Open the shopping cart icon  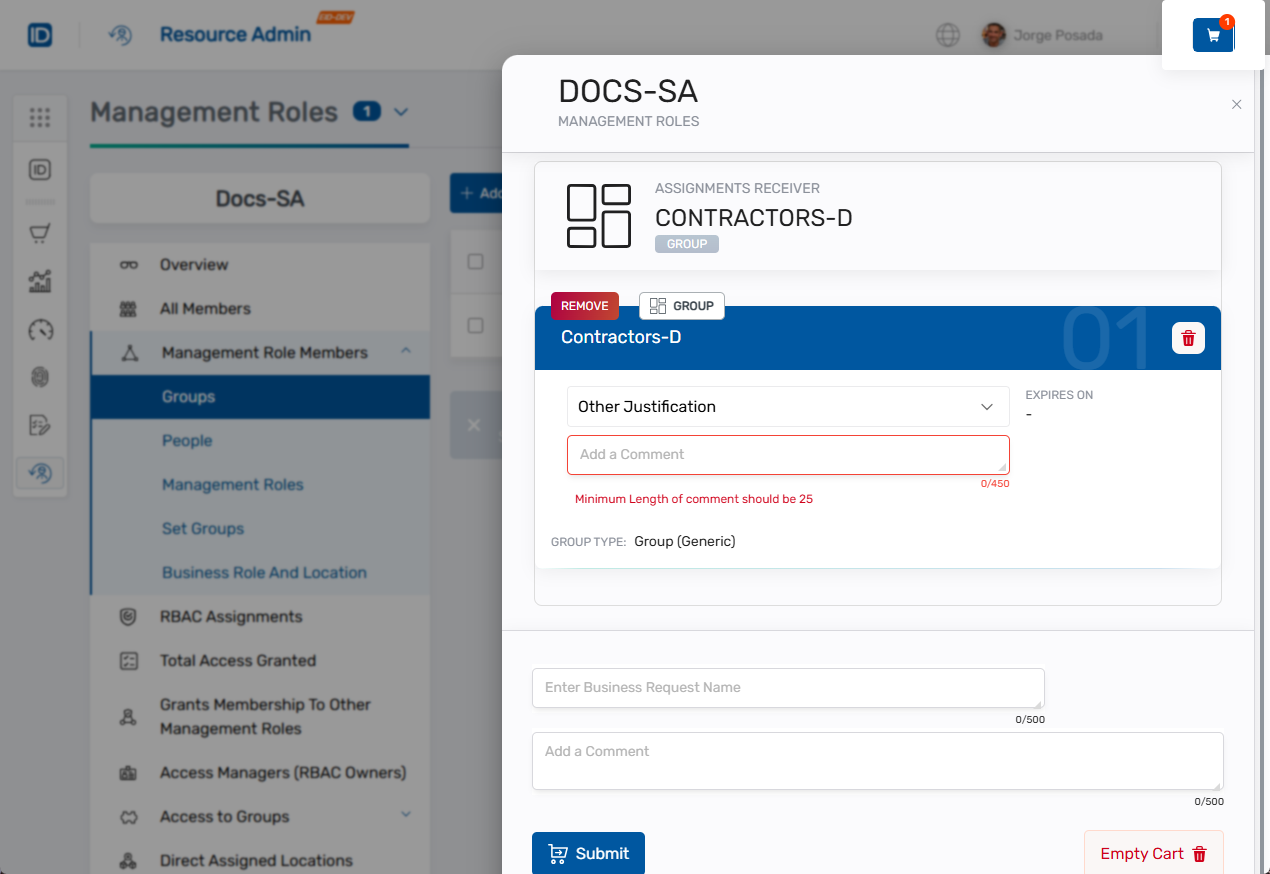pos(1213,35)
